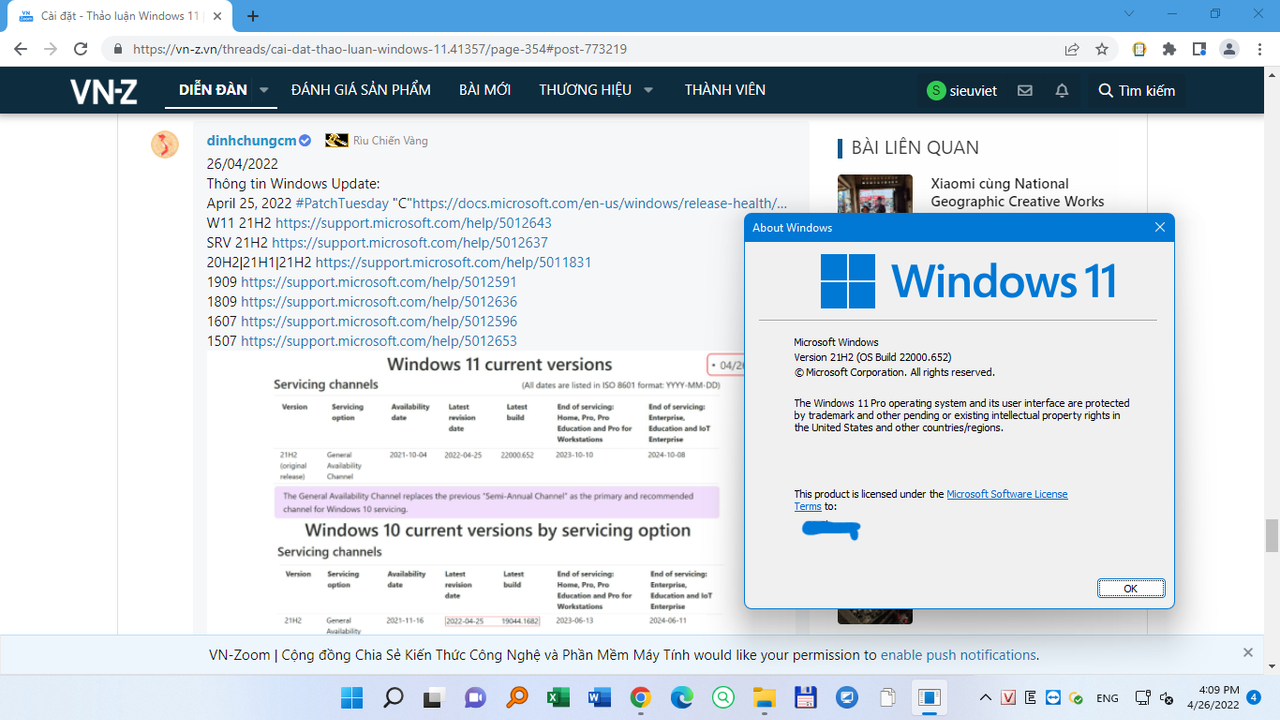Image resolution: width=1280 pixels, height=720 pixels.
Task: Open the 1809 help link 5012636
Action: click(x=379, y=302)
